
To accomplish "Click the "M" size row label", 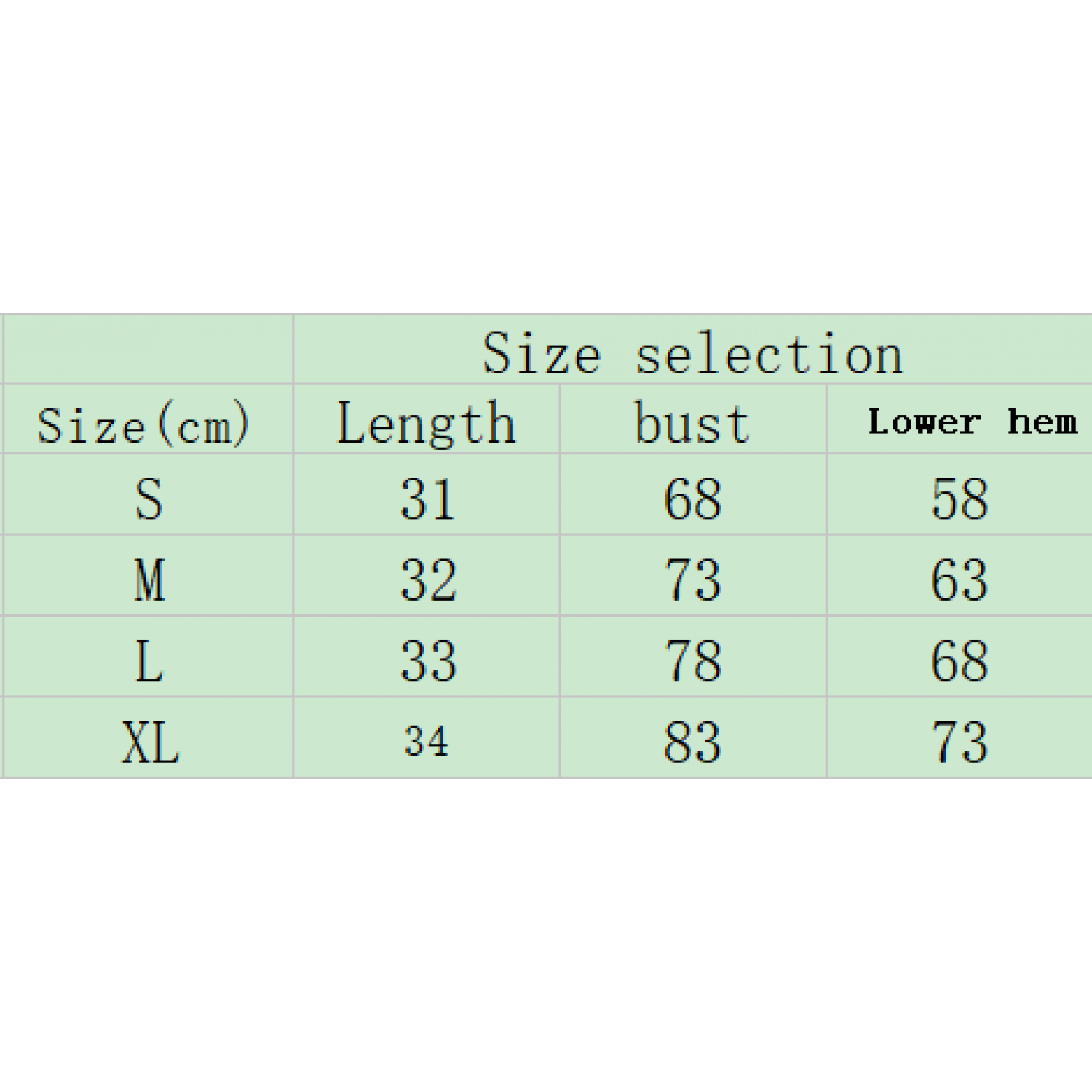I will 149,580.
